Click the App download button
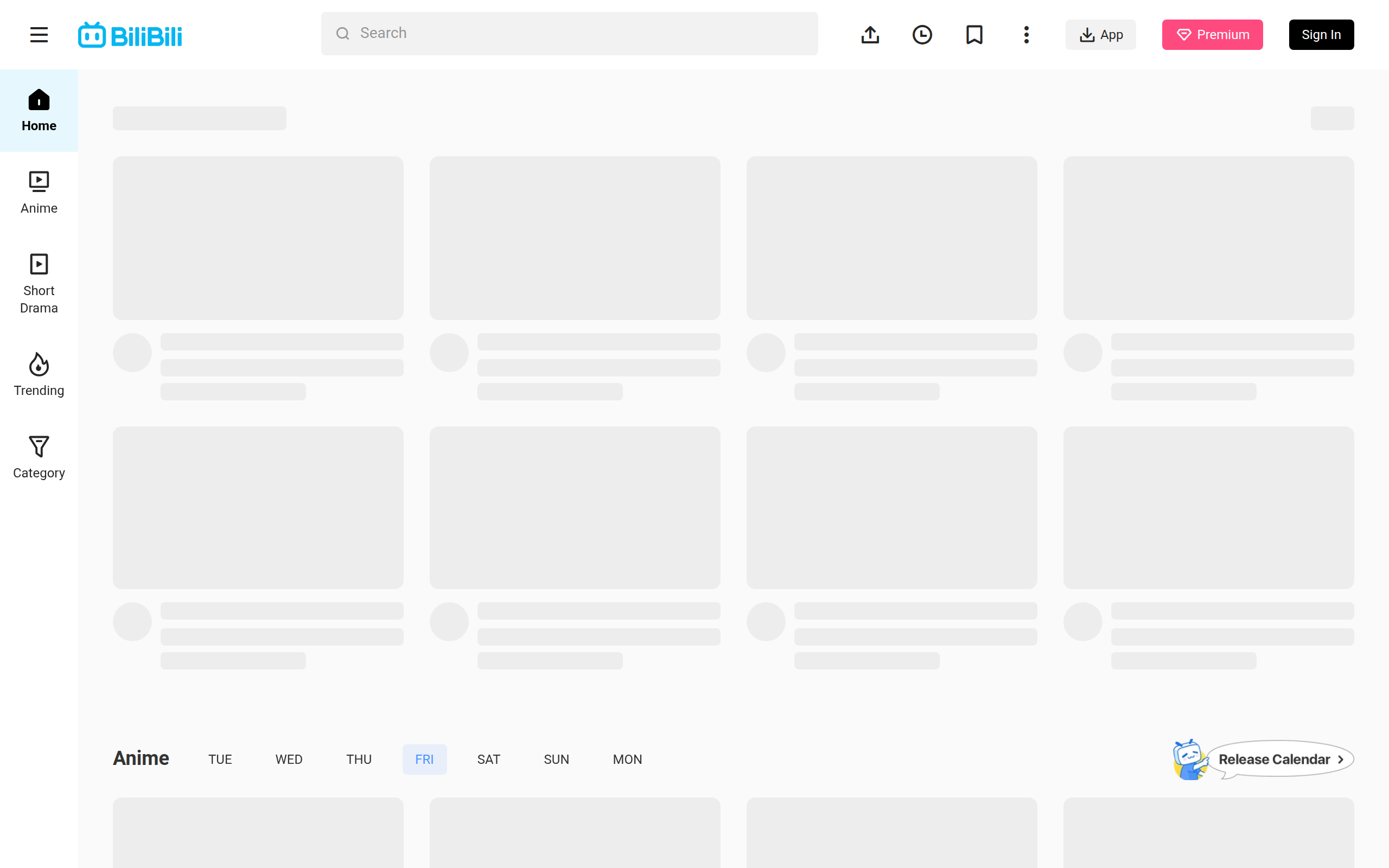This screenshot has width=1389, height=868. pyautogui.click(x=1100, y=35)
